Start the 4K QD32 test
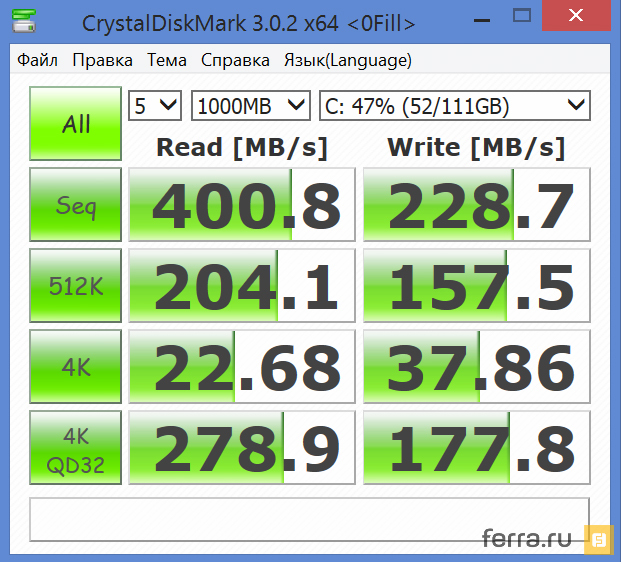 (75, 448)
